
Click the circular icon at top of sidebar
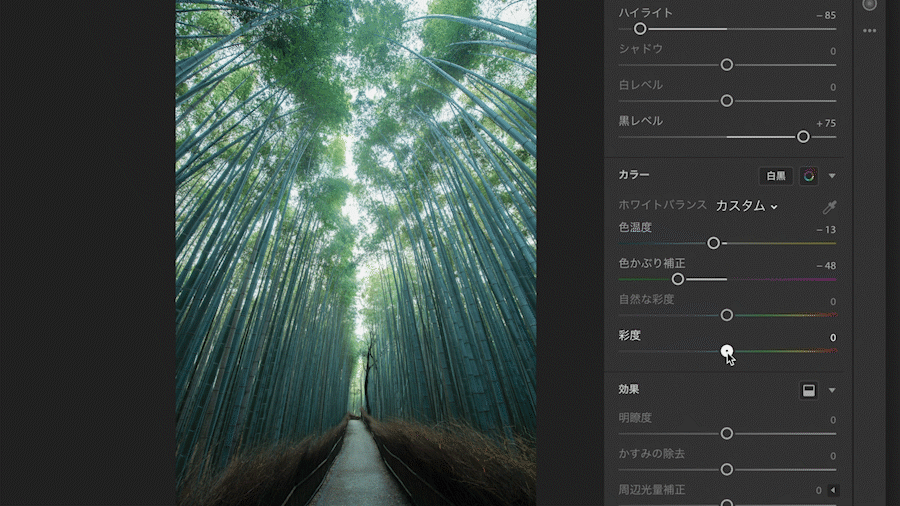tap(870, 5)
